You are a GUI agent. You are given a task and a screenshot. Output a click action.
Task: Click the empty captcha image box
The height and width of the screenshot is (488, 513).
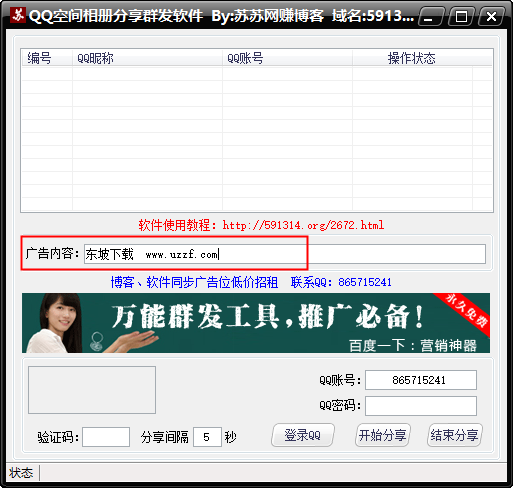pyautogui.click(x=92, y=390)
